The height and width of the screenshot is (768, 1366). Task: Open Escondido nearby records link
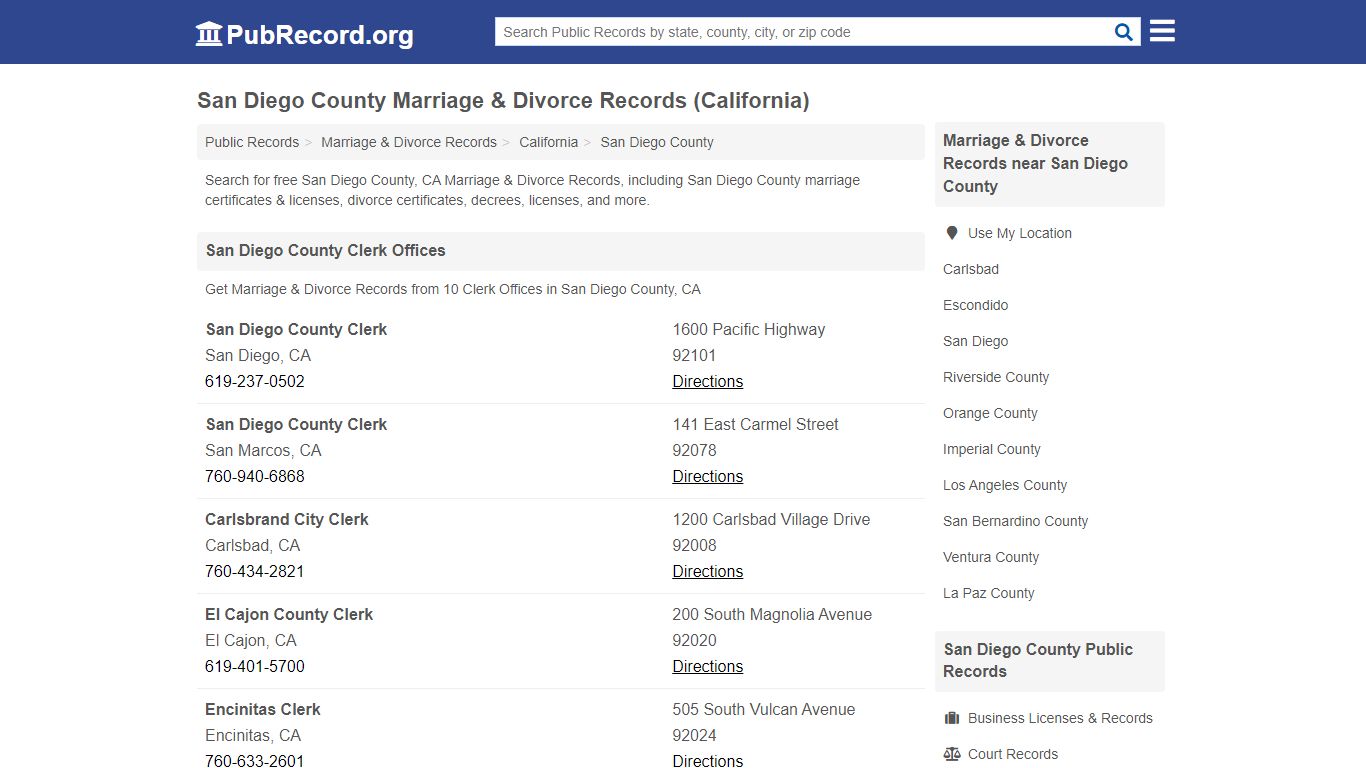point(976,305)
